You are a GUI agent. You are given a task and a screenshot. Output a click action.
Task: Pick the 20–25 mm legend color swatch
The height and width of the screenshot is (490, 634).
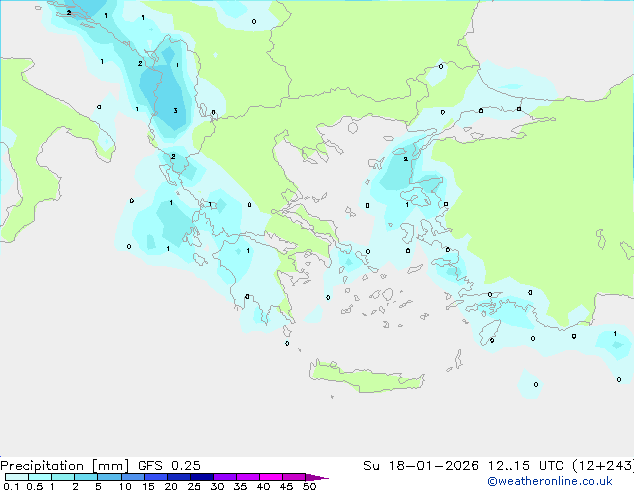click(x=179, y=477)
